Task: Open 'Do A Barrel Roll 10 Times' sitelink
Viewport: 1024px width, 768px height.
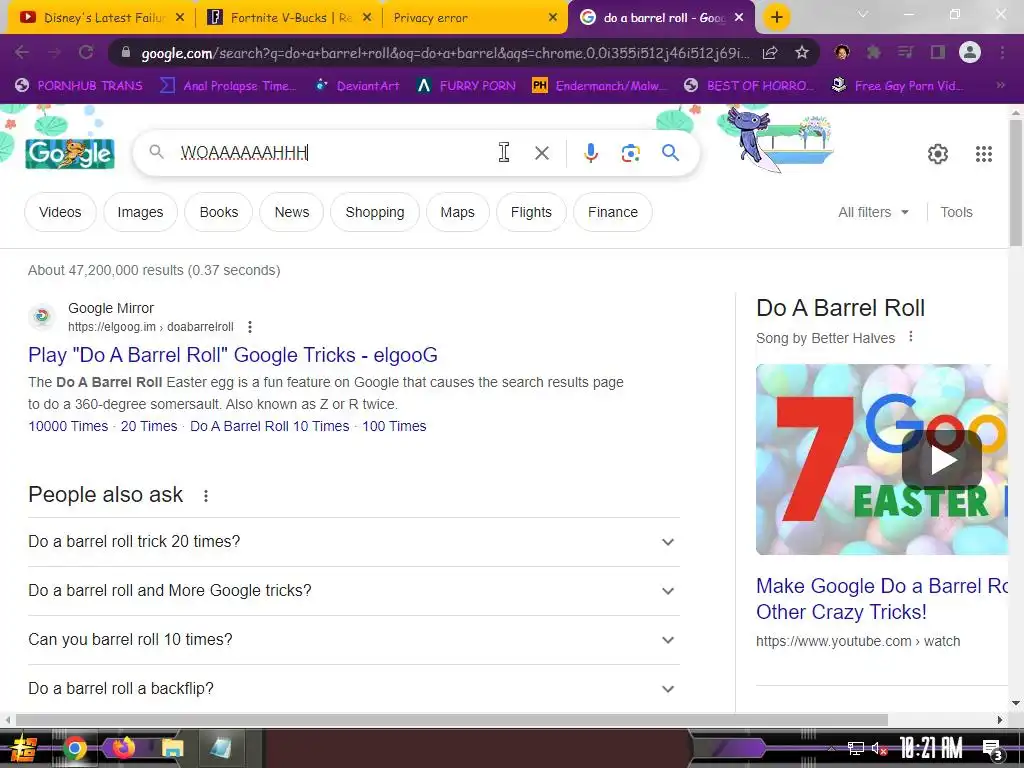Action: 270,426
